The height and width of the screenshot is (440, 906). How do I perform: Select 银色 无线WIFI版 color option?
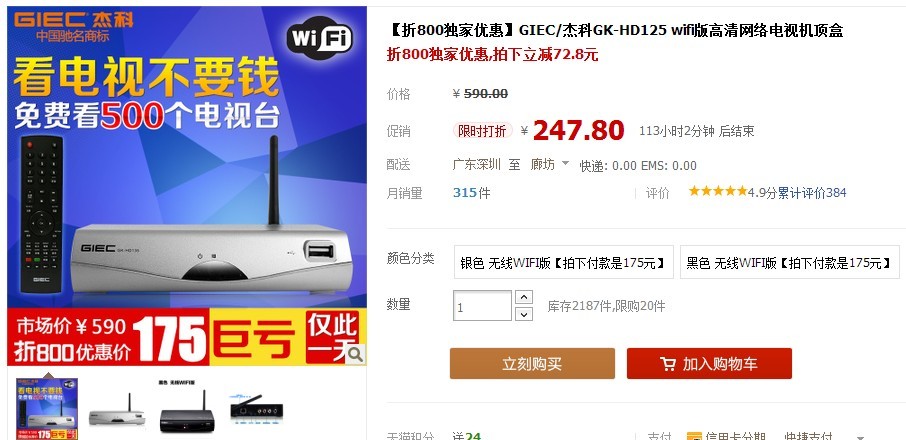point(563,262)
